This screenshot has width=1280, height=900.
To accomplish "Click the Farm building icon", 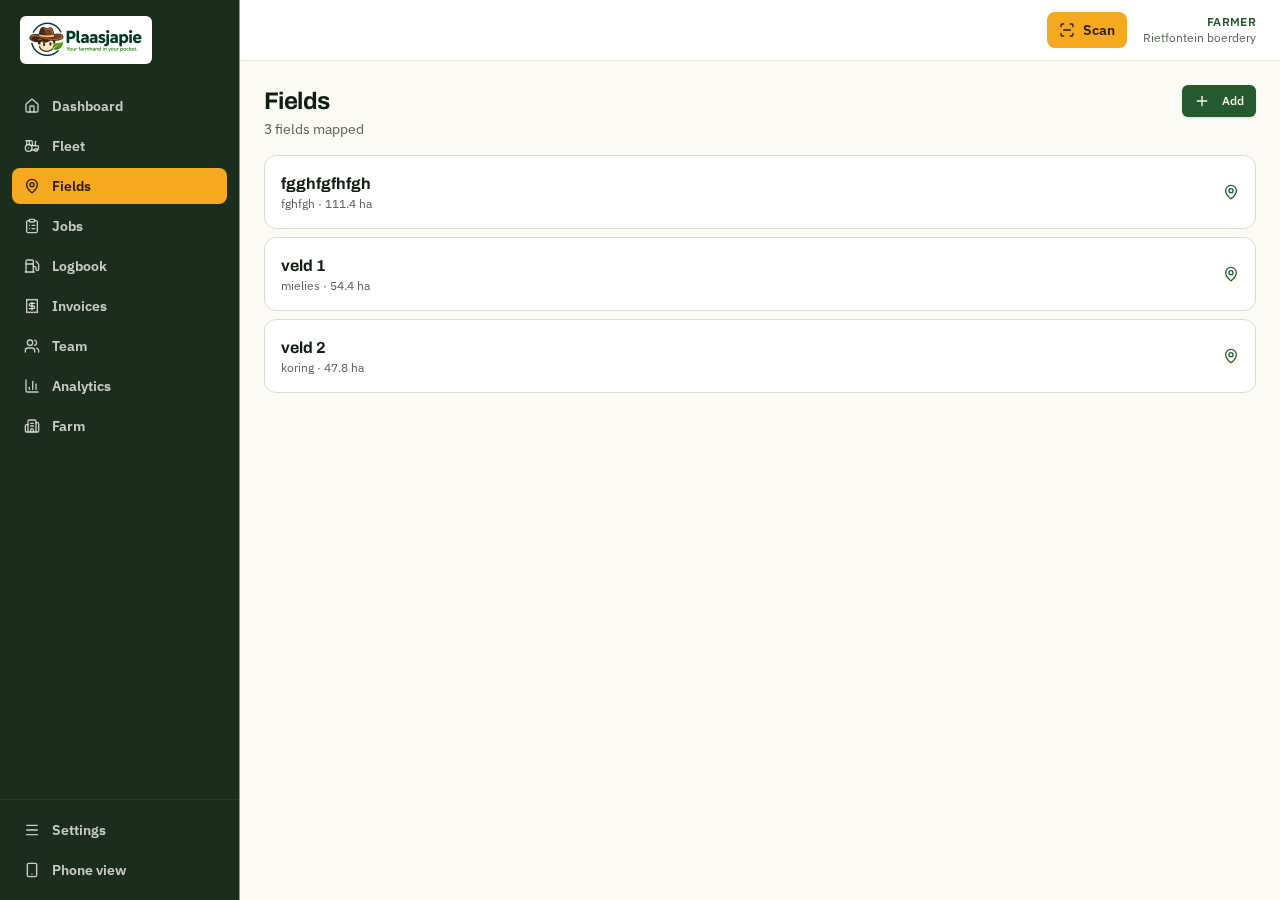I will (32, 426).
